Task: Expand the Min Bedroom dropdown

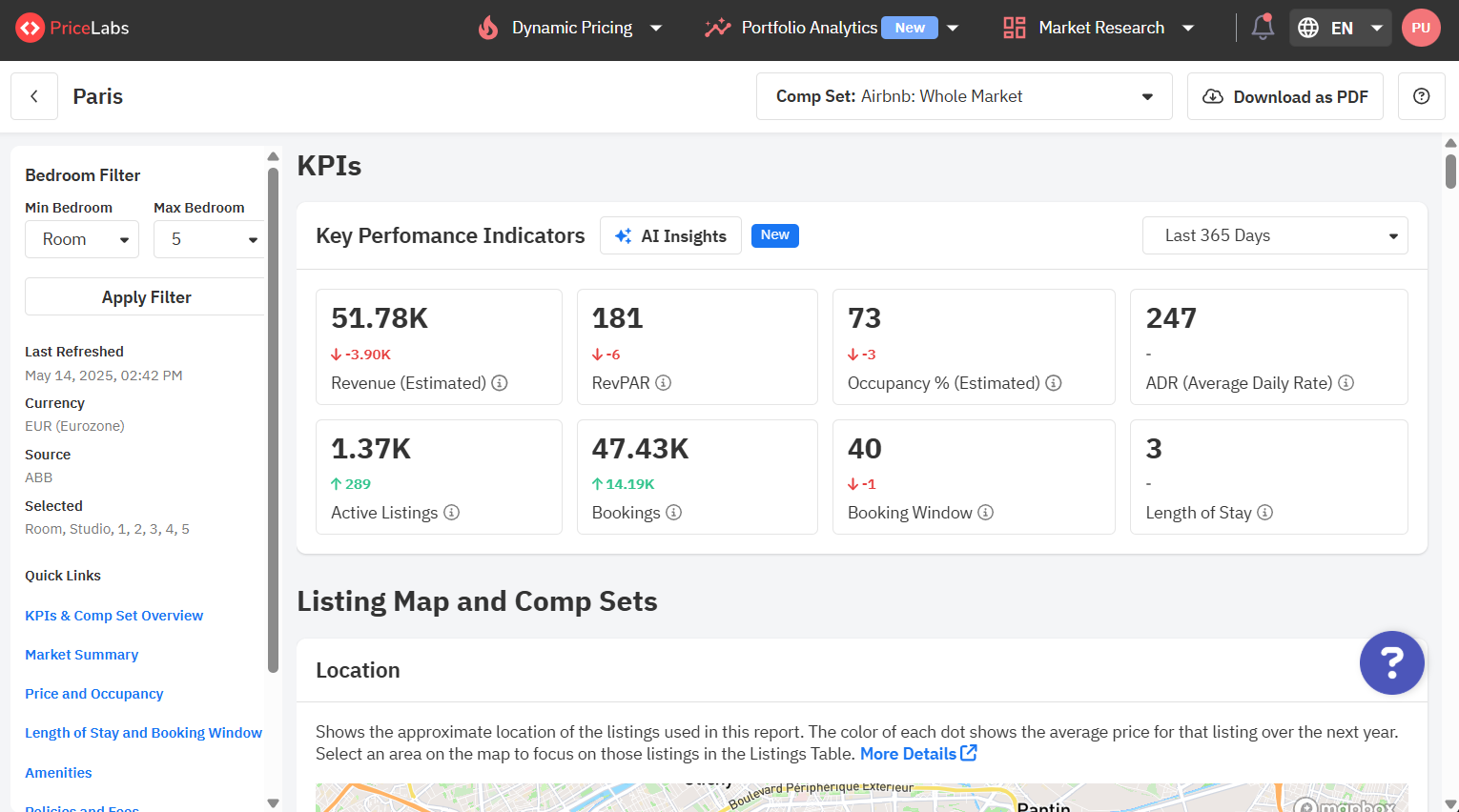Action: [82, 239]
